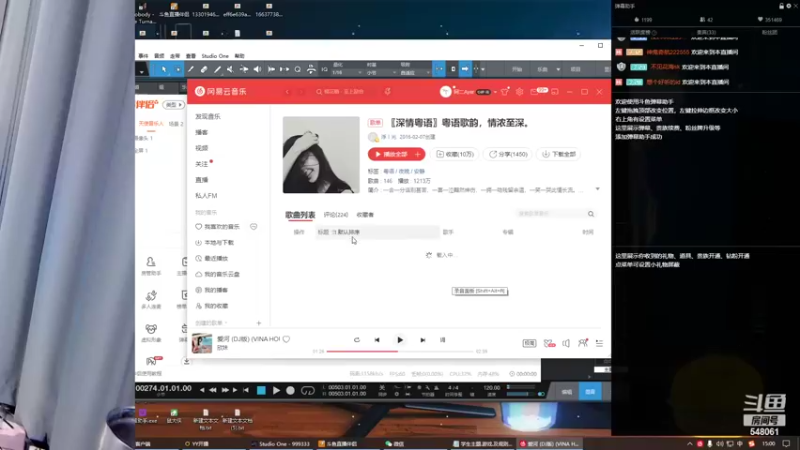Switch to the Comments (224) tab
Image resolution: width=800 pixels, height=450 pixels.
[x=336, y=215]
